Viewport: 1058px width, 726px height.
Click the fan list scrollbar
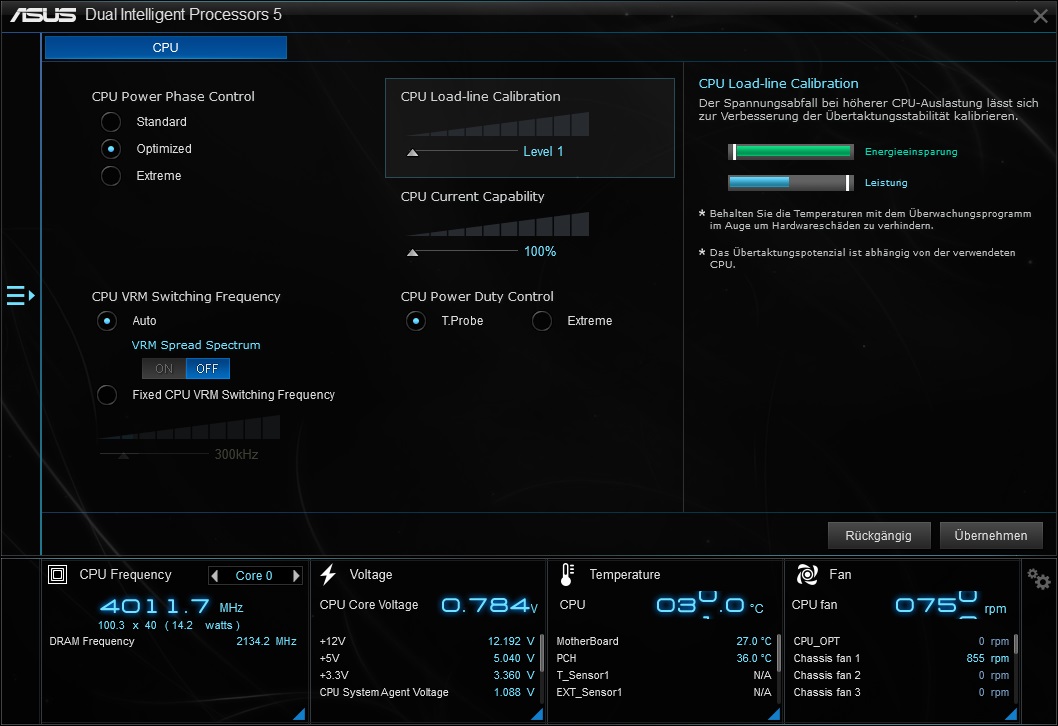[x=1015, y=646]
